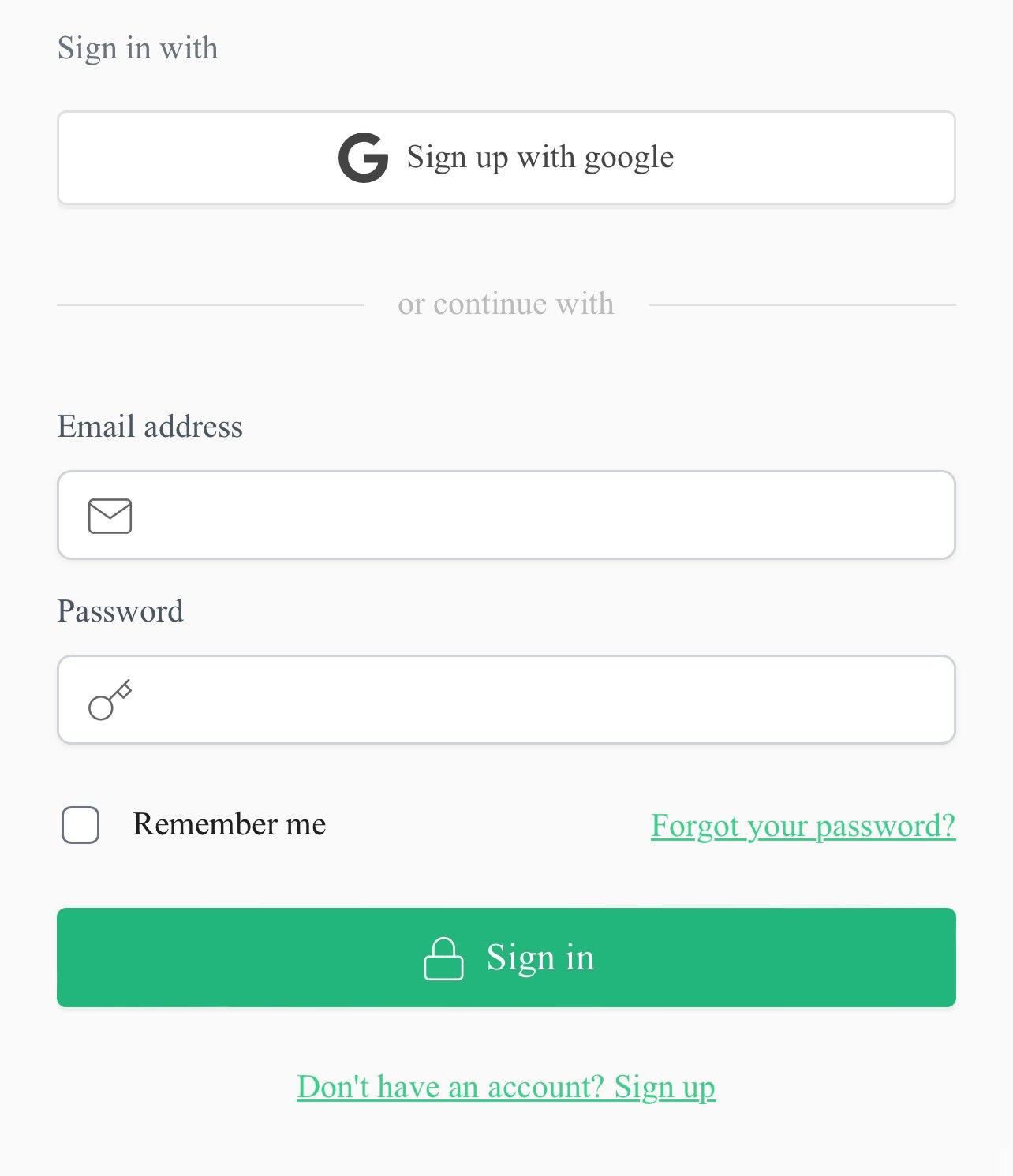Screen dimensions: 1013x1176
Task: Open the 'Forgot your password?' link
Action: coord(802,826)
